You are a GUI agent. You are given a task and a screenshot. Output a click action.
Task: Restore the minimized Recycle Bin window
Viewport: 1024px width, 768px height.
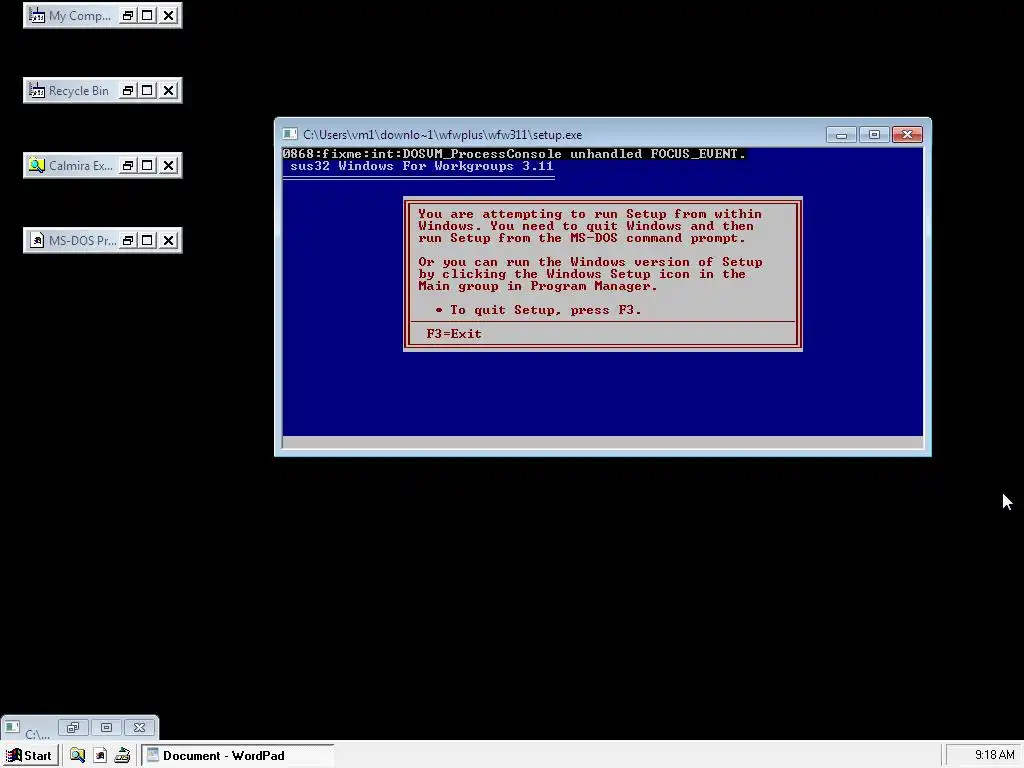coord(128,91)
